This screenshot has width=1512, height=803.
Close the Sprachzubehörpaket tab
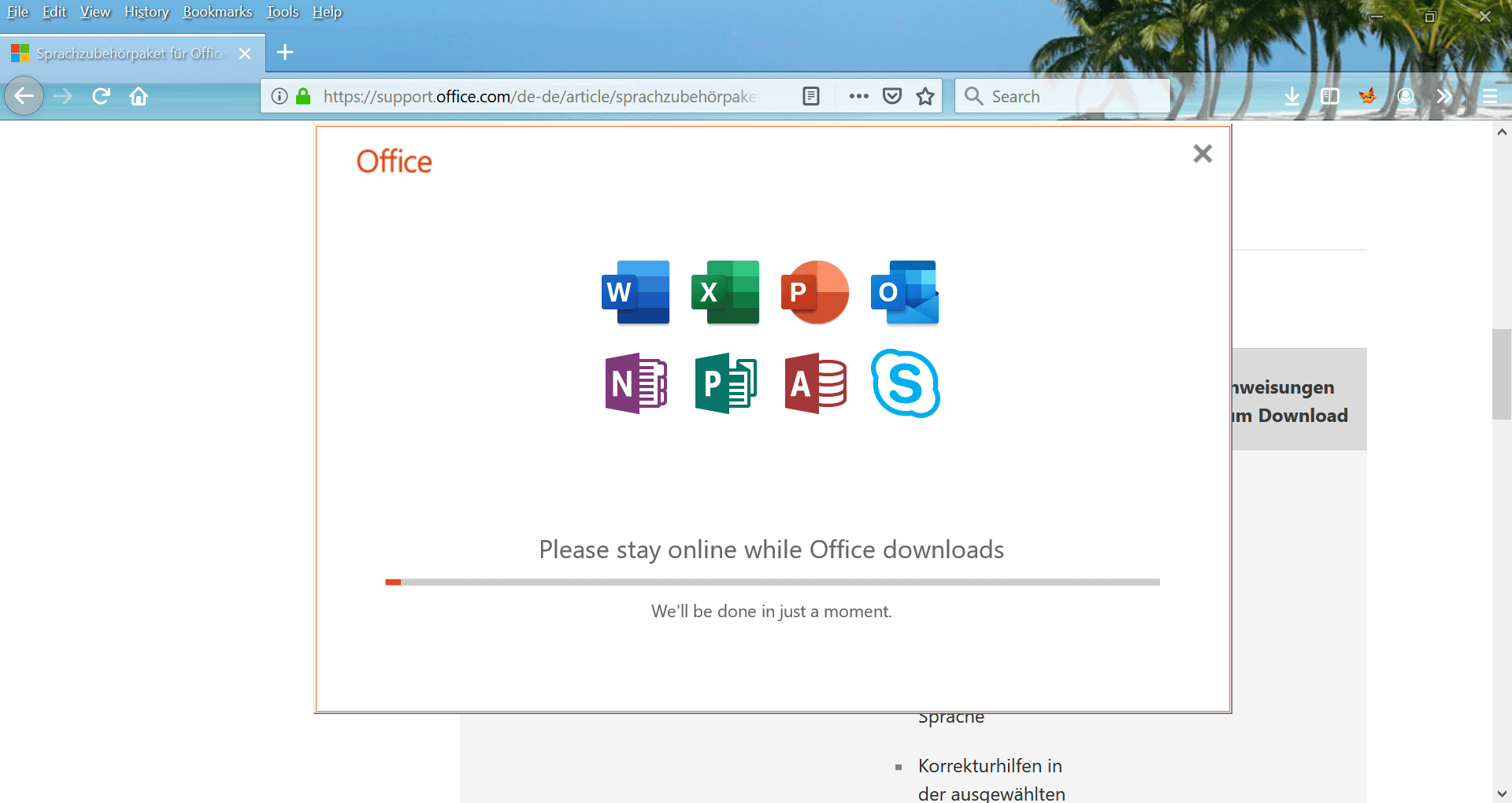245,53
